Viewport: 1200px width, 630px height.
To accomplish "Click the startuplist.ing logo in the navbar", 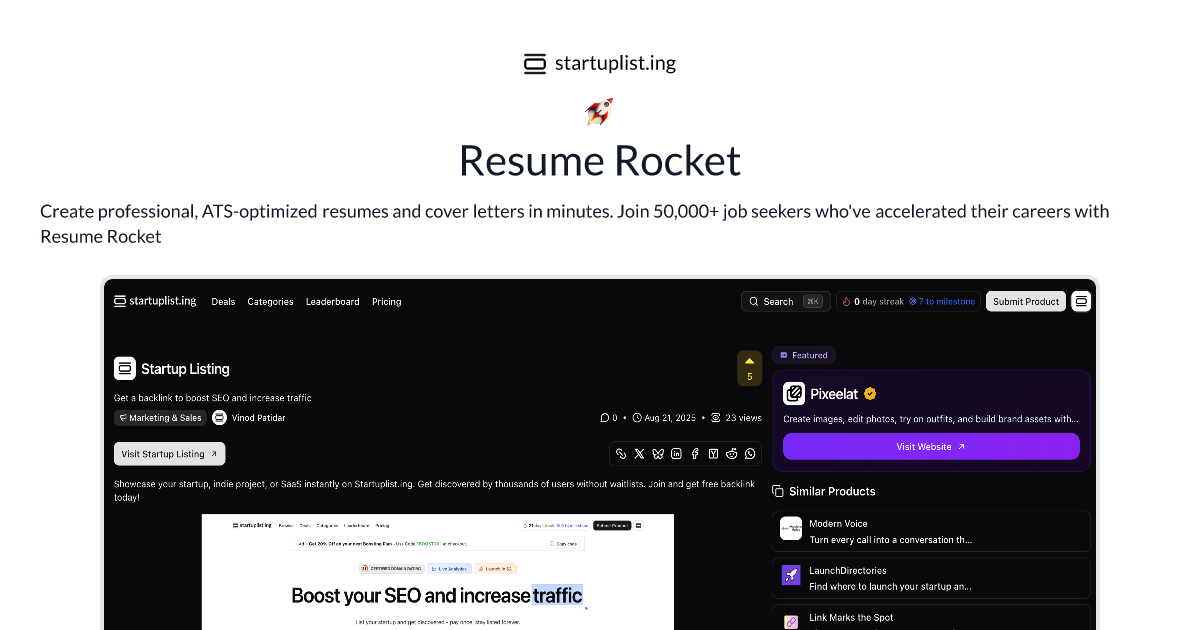I will [x=155, y=300].
